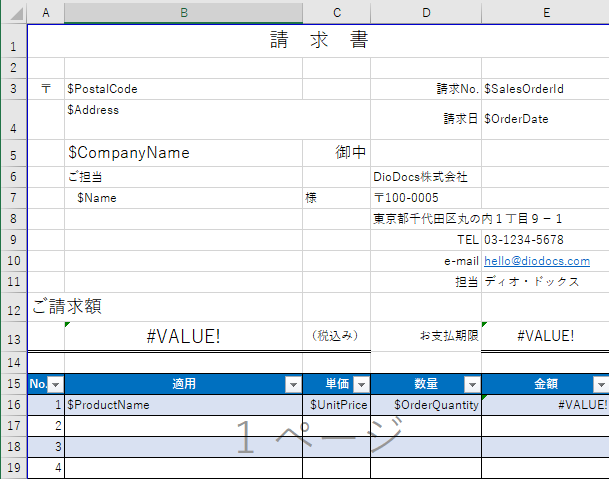Select column E header

click(x=545, y=13)
